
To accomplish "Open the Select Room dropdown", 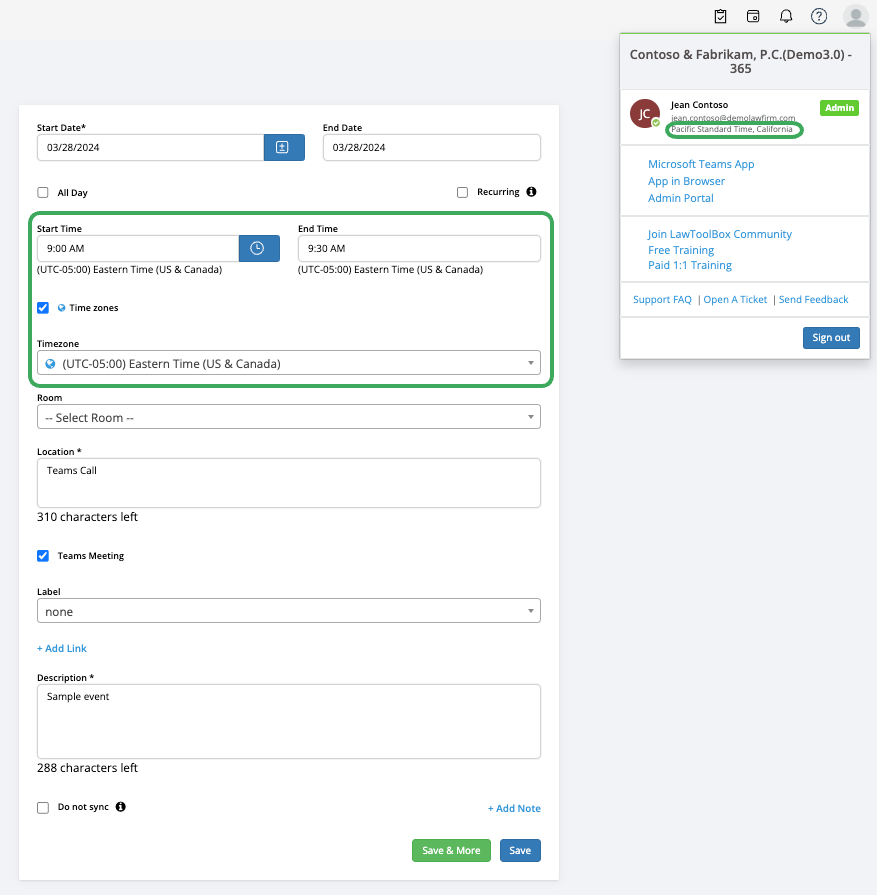I will (x=289, y=417).
